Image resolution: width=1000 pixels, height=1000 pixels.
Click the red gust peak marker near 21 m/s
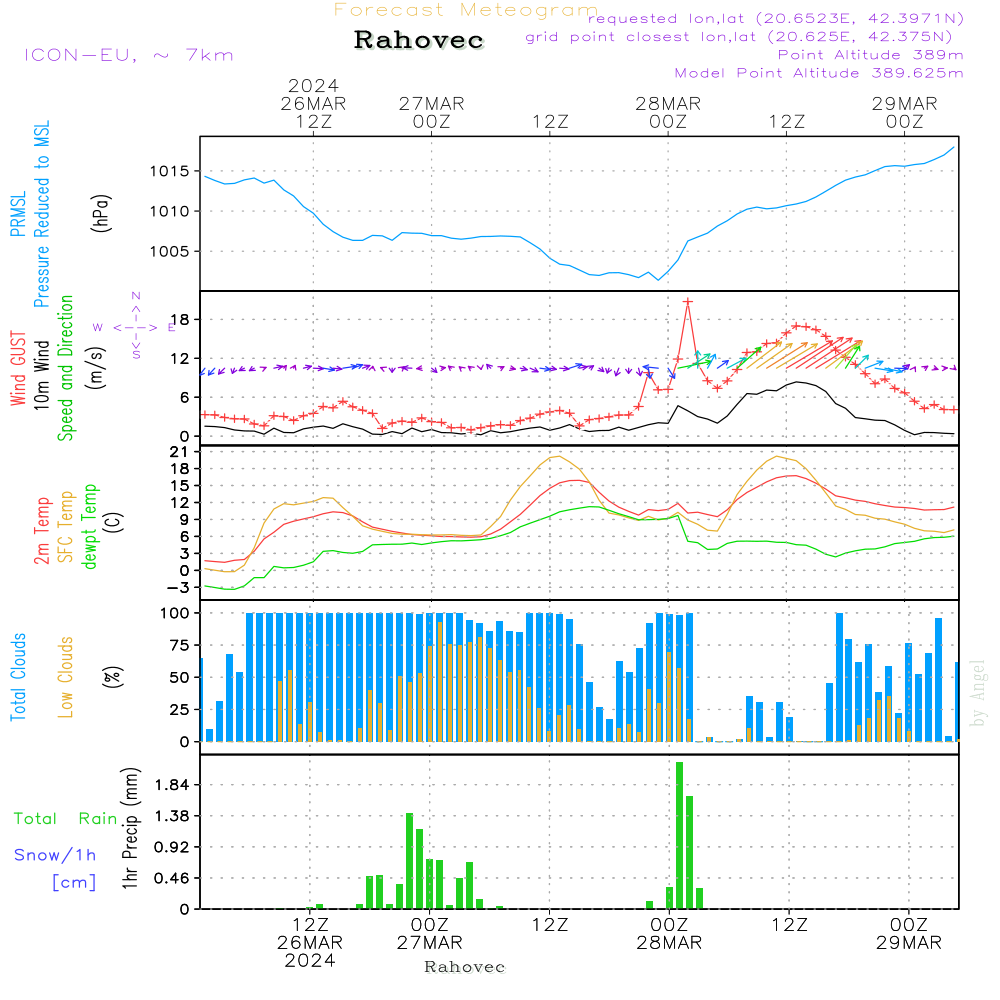click(x=688, y=302)
